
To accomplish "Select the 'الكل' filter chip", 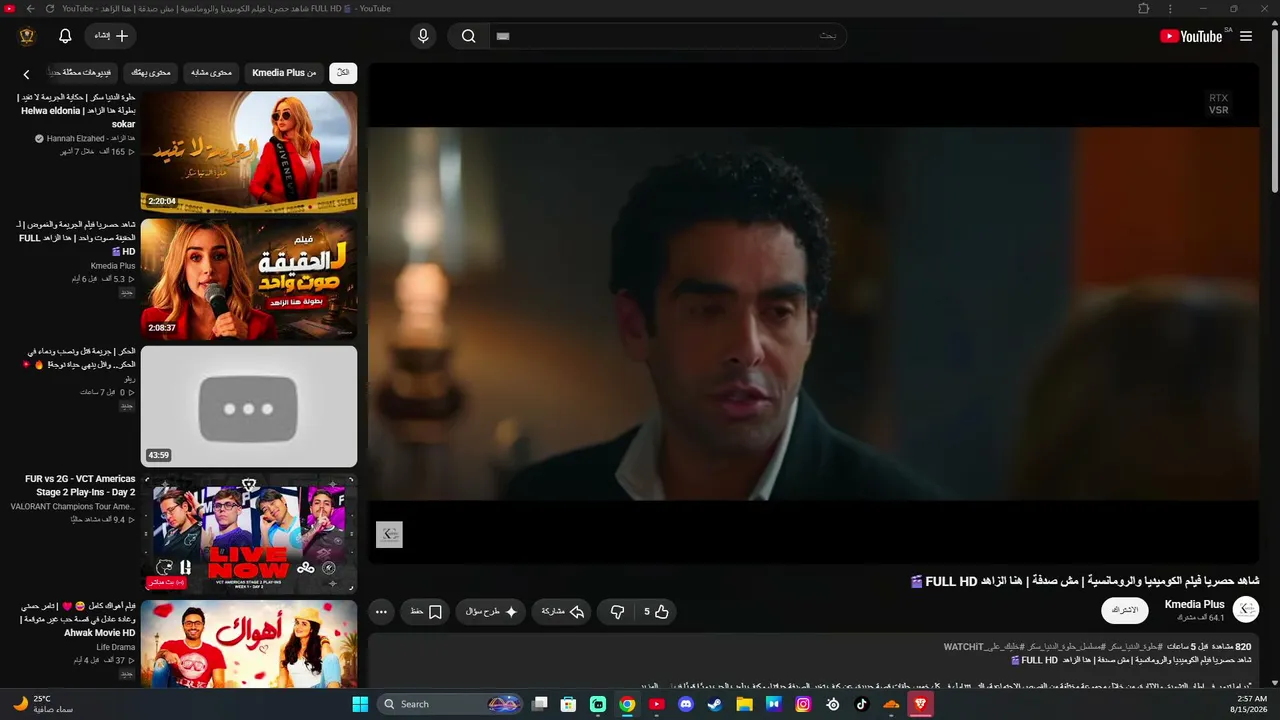I will pyautogui.click(x=343, y=73).
